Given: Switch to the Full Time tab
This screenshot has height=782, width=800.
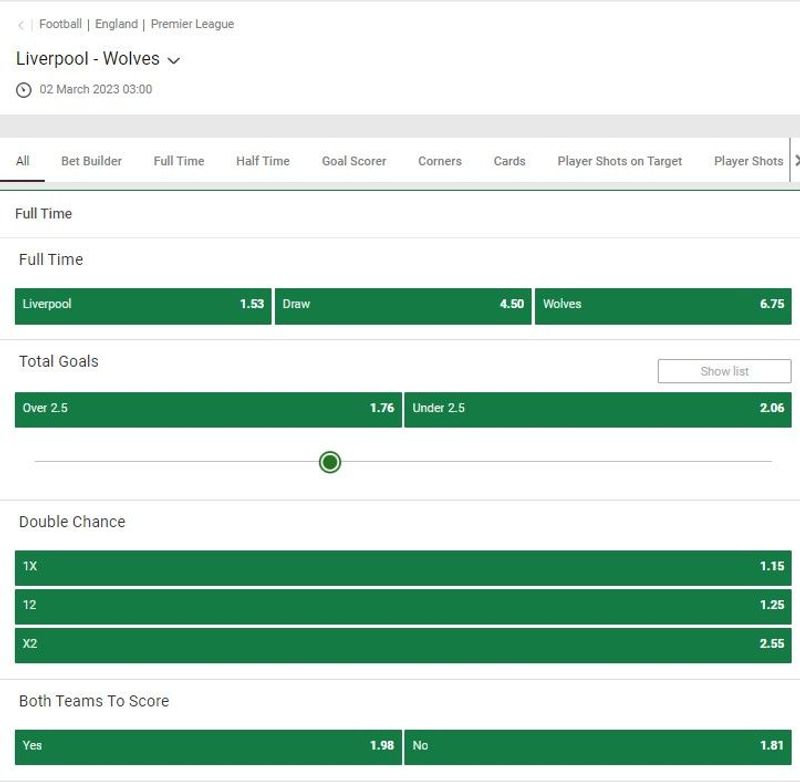Looking at the screenshot, I should pyautogui.click(x=179, y=161).
